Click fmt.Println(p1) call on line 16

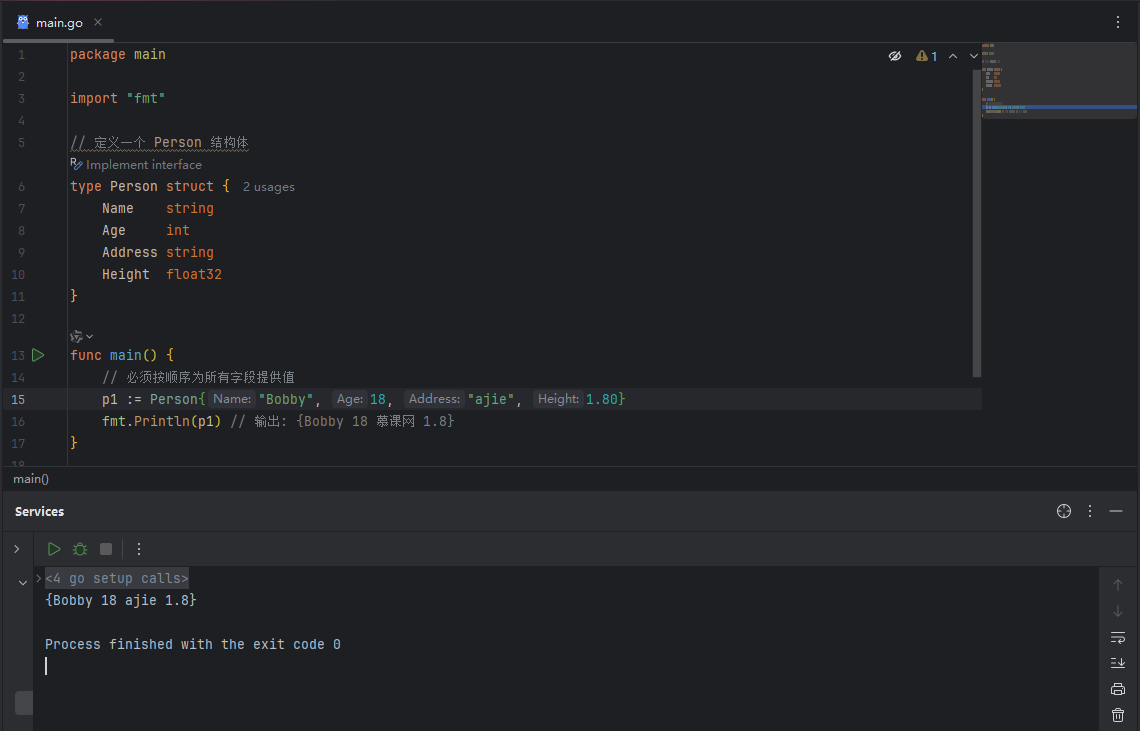pos(161,421)
